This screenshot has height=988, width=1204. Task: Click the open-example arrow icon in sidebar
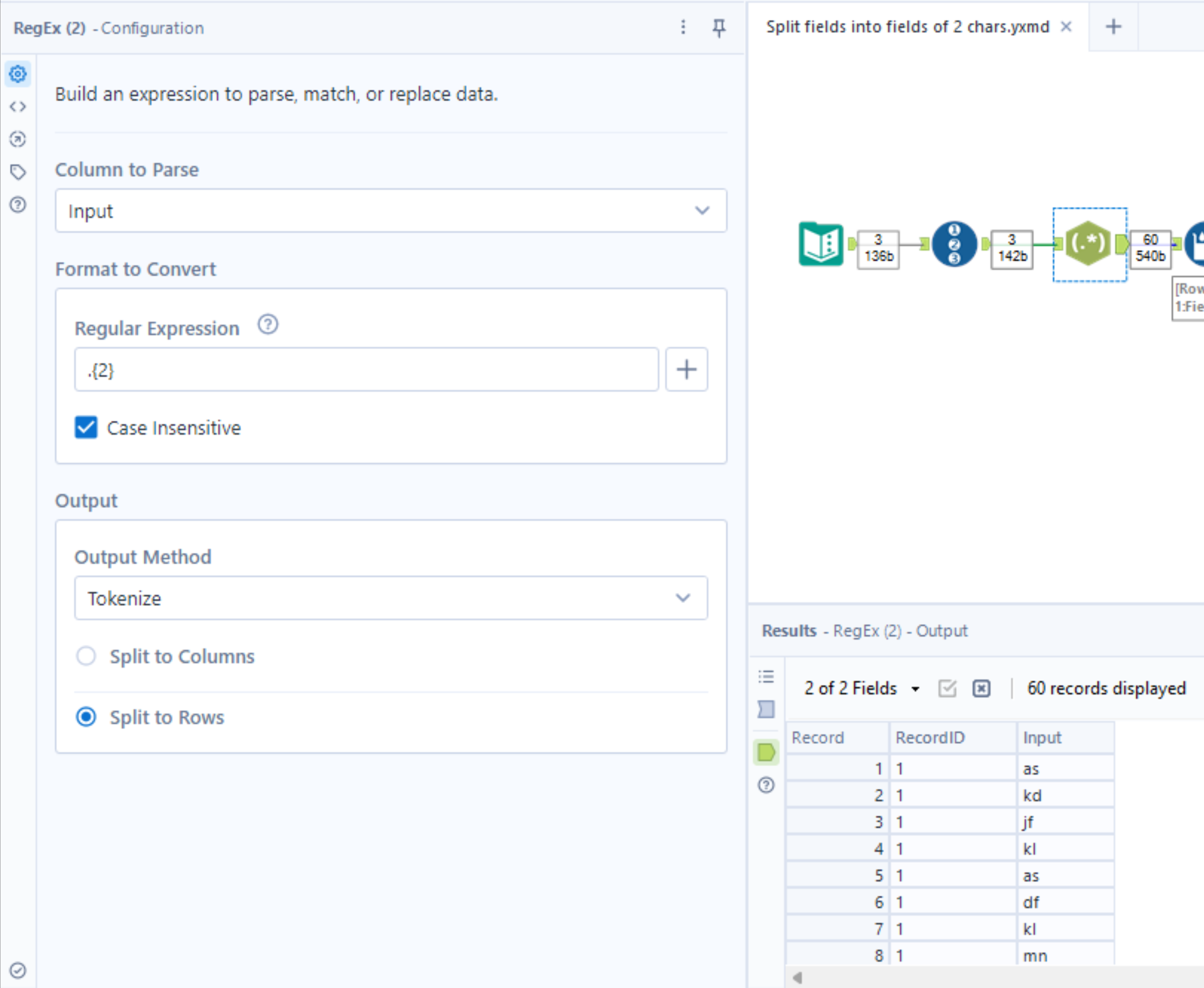18,140
